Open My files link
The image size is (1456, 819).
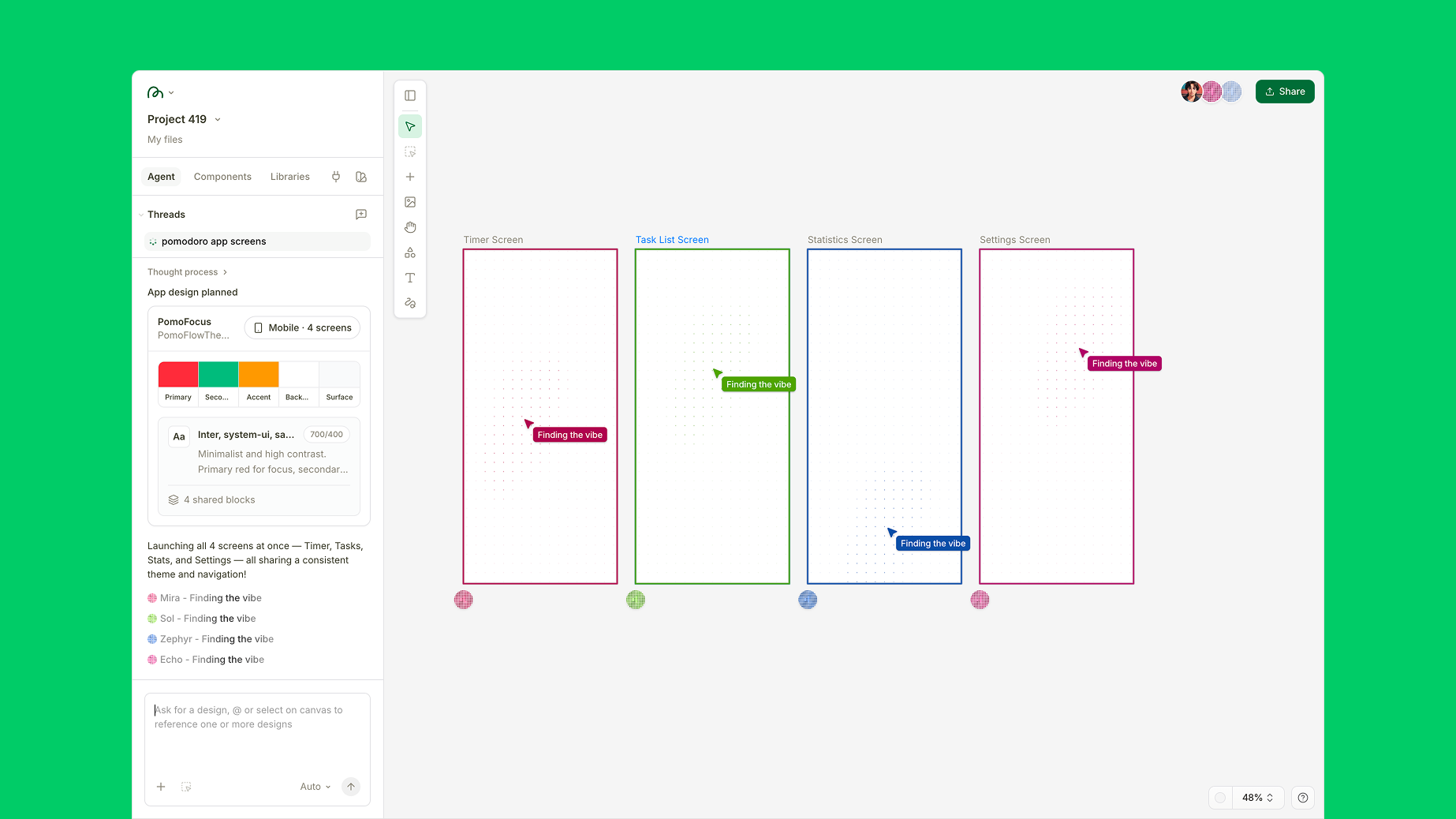tap(165, 140)
